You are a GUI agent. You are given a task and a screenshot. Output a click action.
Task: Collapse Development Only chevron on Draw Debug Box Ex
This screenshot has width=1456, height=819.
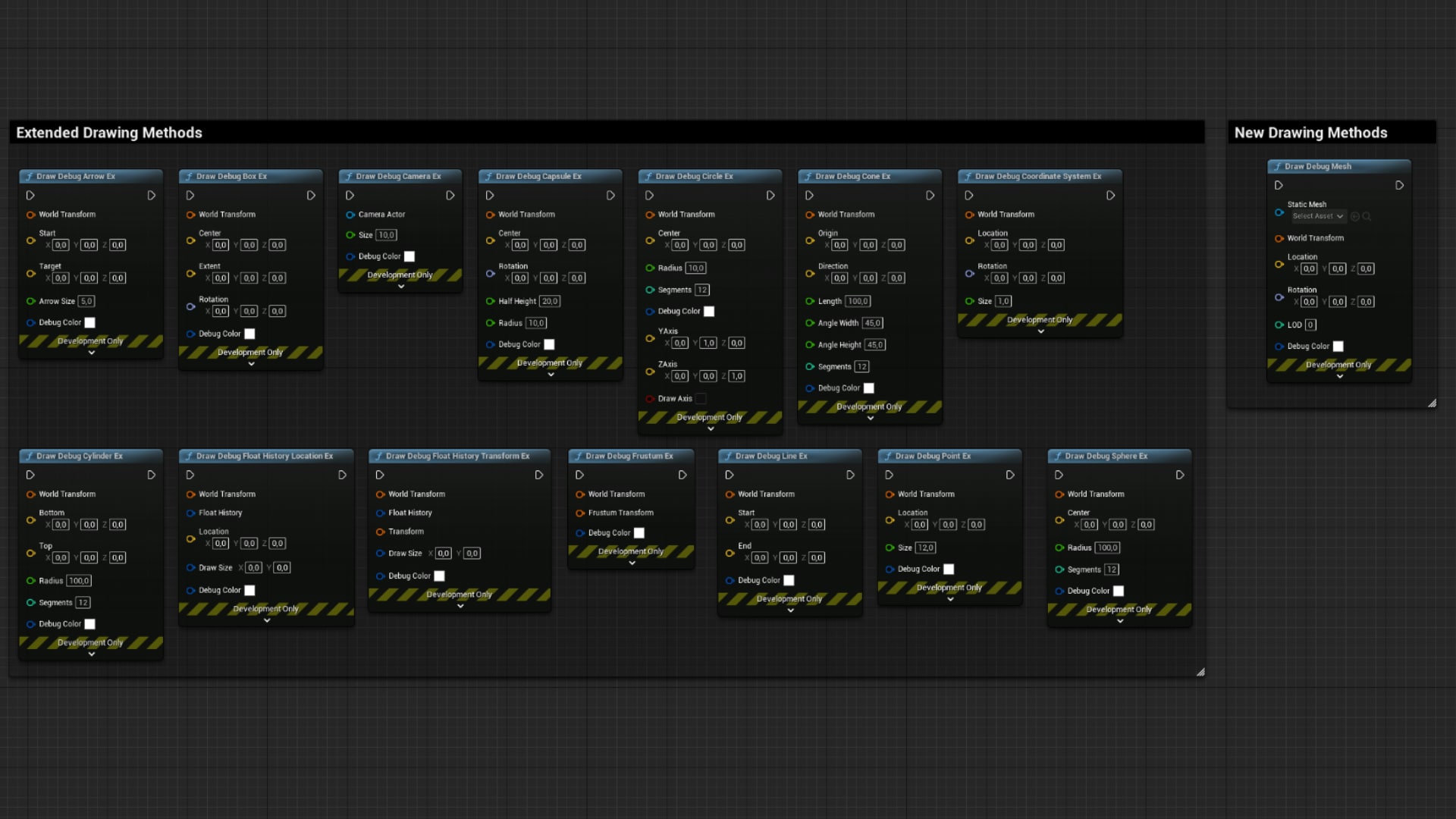251,364
